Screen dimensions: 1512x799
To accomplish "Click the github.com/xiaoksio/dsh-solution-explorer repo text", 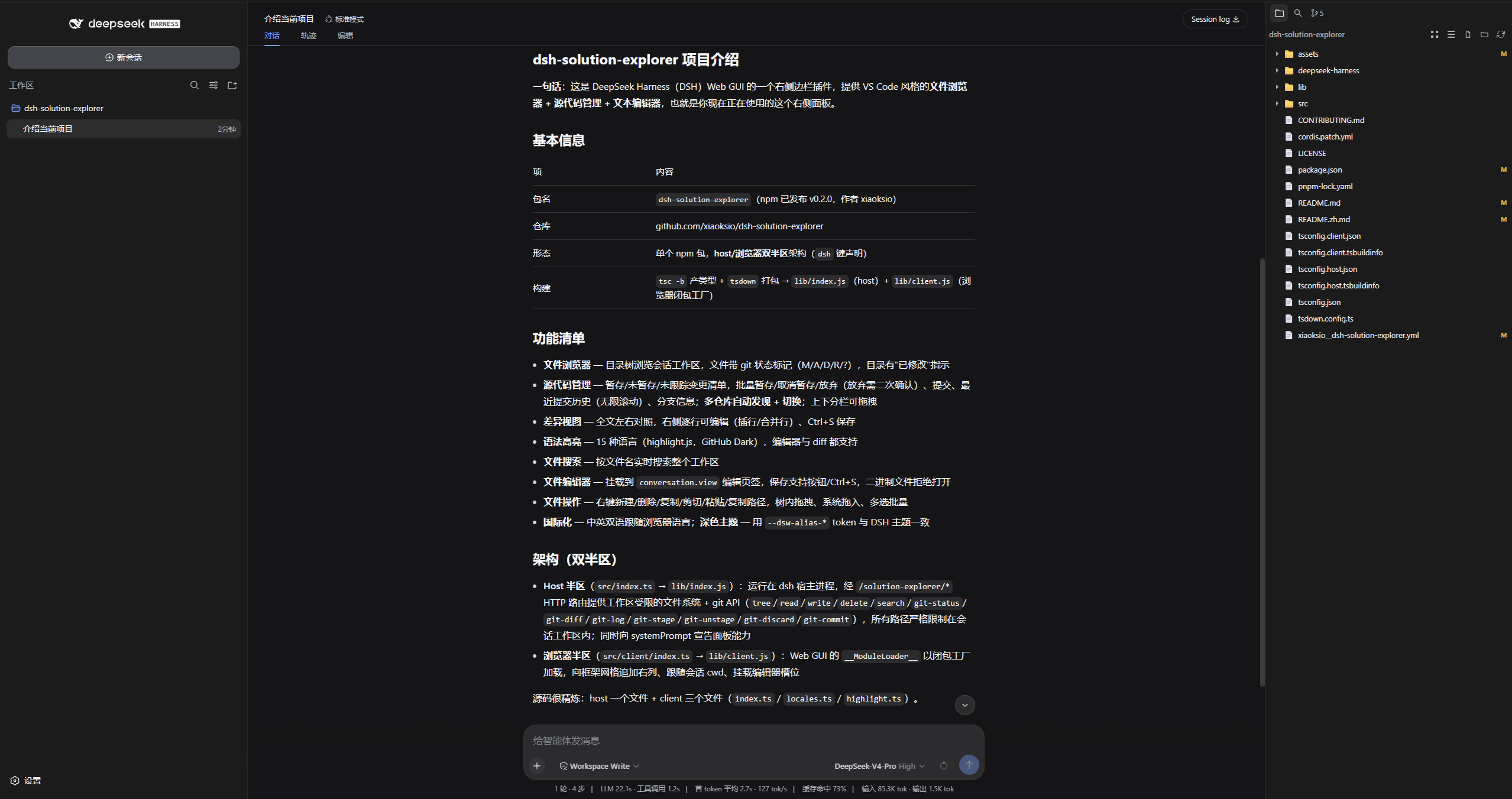I will point(739,226).
